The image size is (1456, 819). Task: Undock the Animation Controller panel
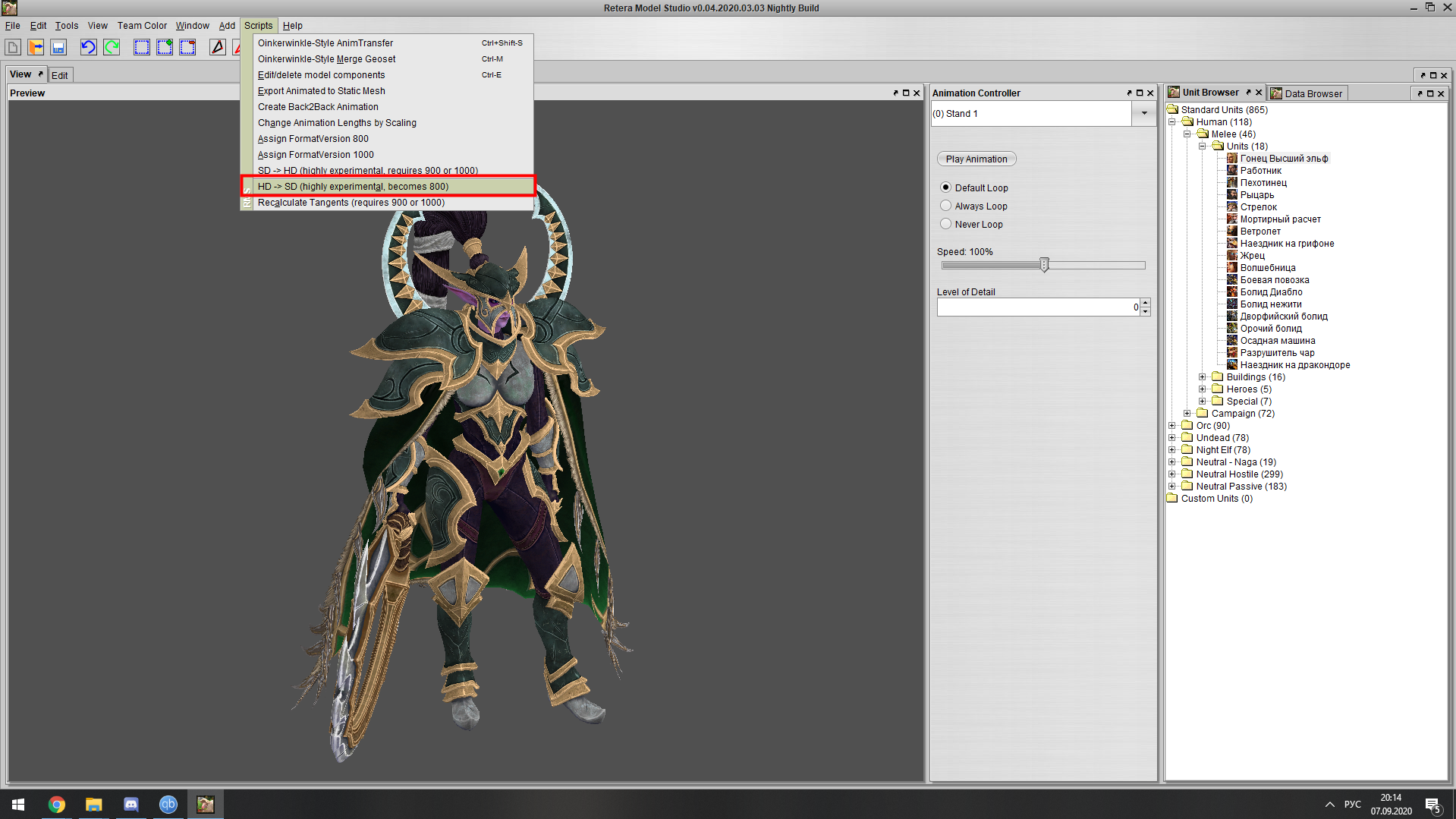pyautogui.click(x=1129, y=93)
